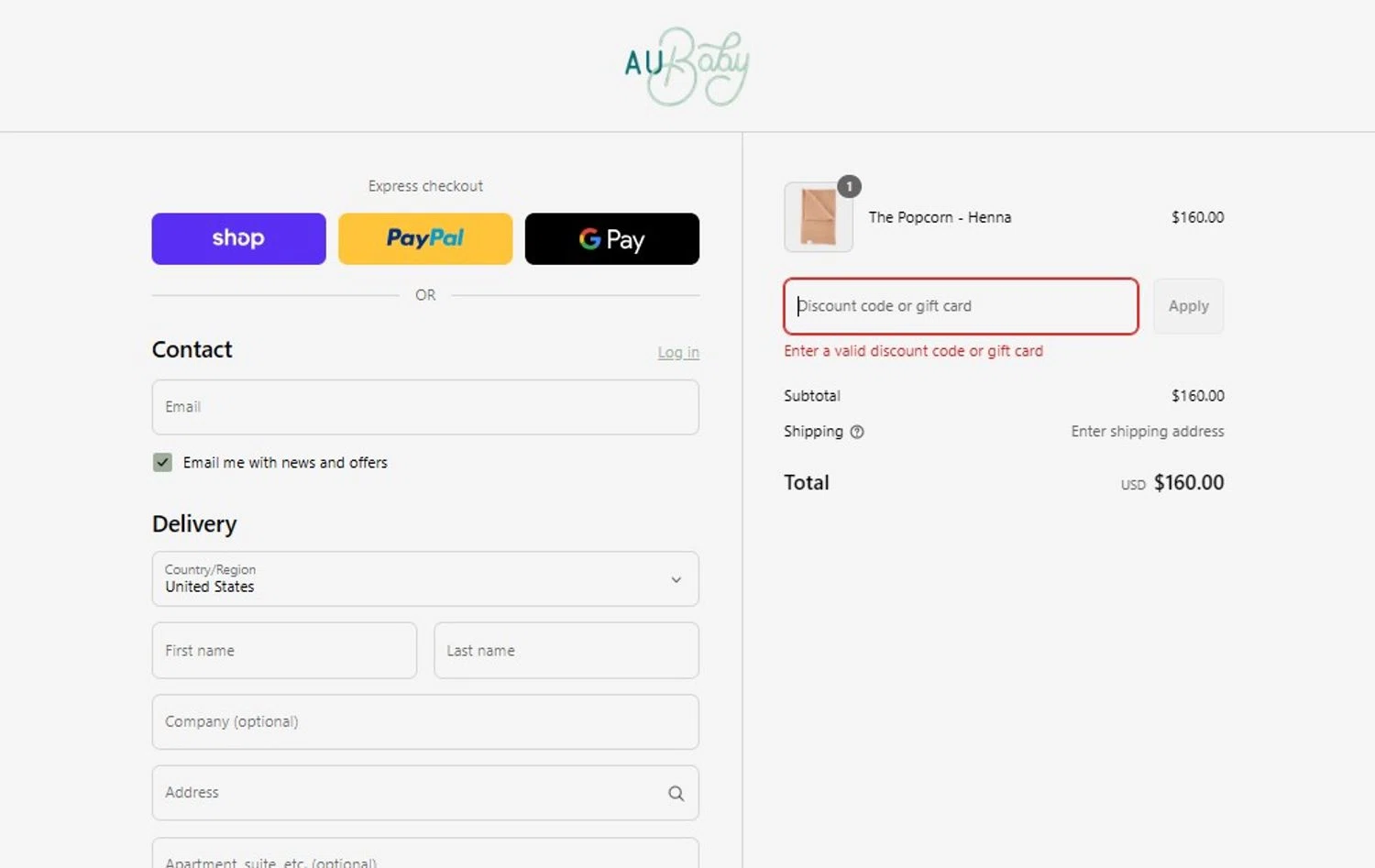Open the AU Baby logo home link
Image resolution: width=1375 pixels, height=868 pixels.
687,66
